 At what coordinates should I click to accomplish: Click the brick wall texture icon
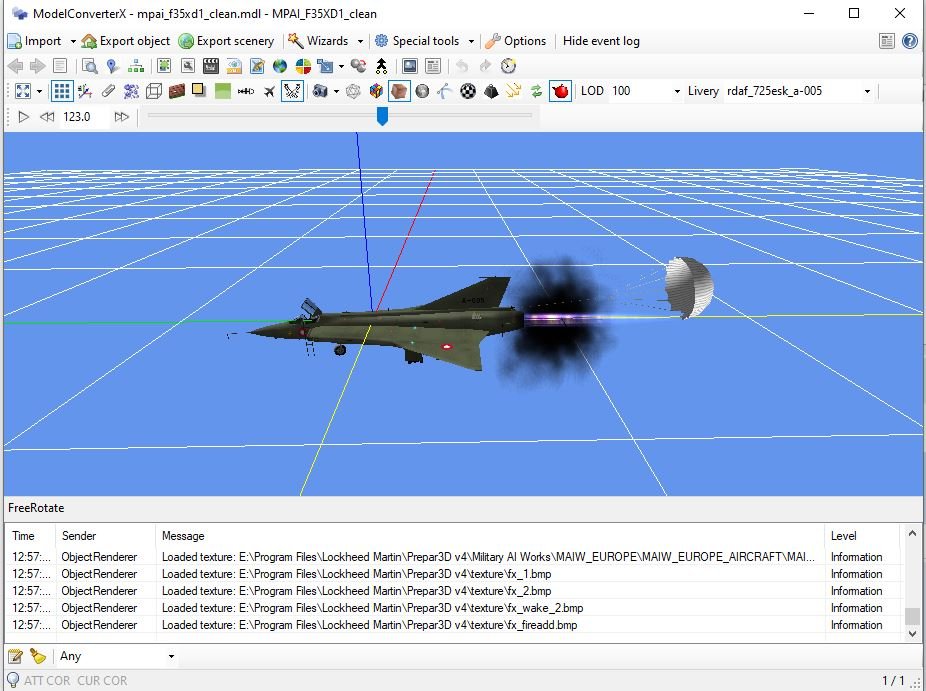tap(177, 91)
